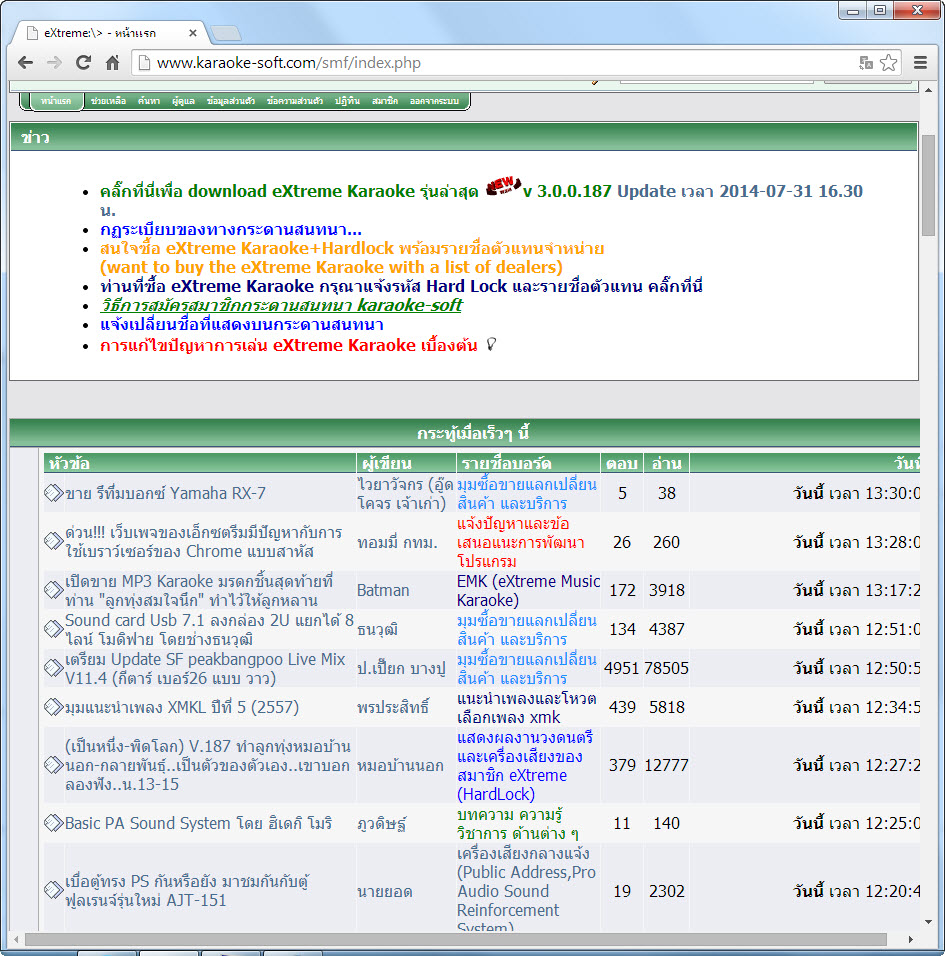Click the post icon beside Basic PA topic

pyautogui.click(x=54, y=823)
